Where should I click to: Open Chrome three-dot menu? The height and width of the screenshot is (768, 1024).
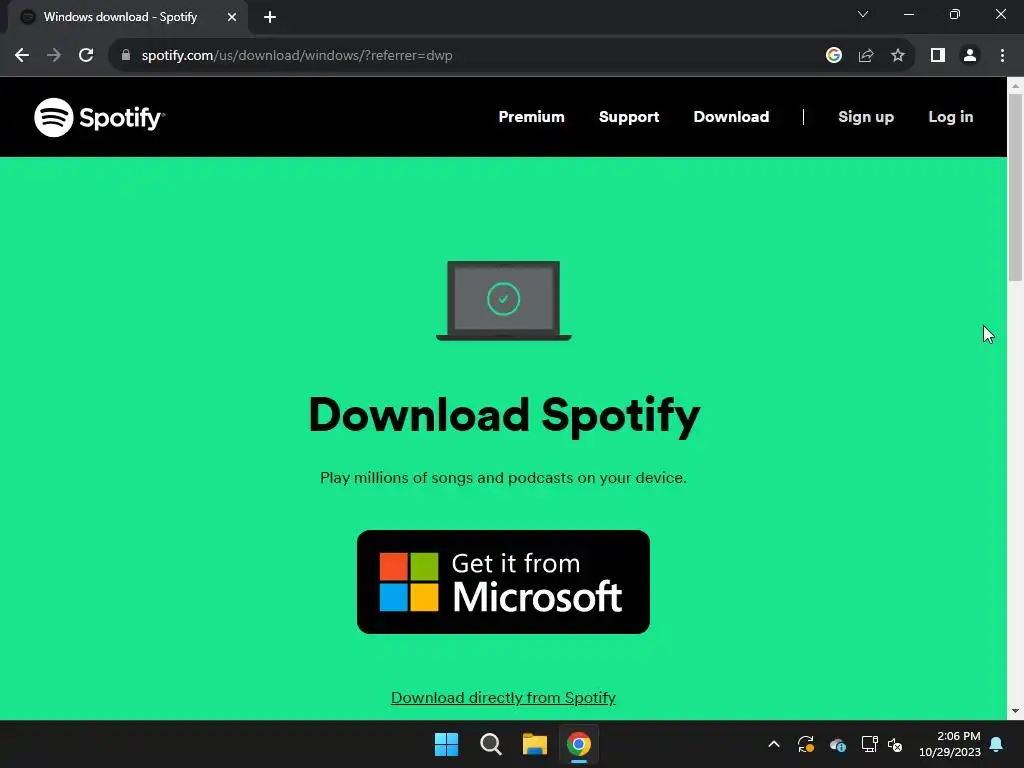tap(1002, 56)
